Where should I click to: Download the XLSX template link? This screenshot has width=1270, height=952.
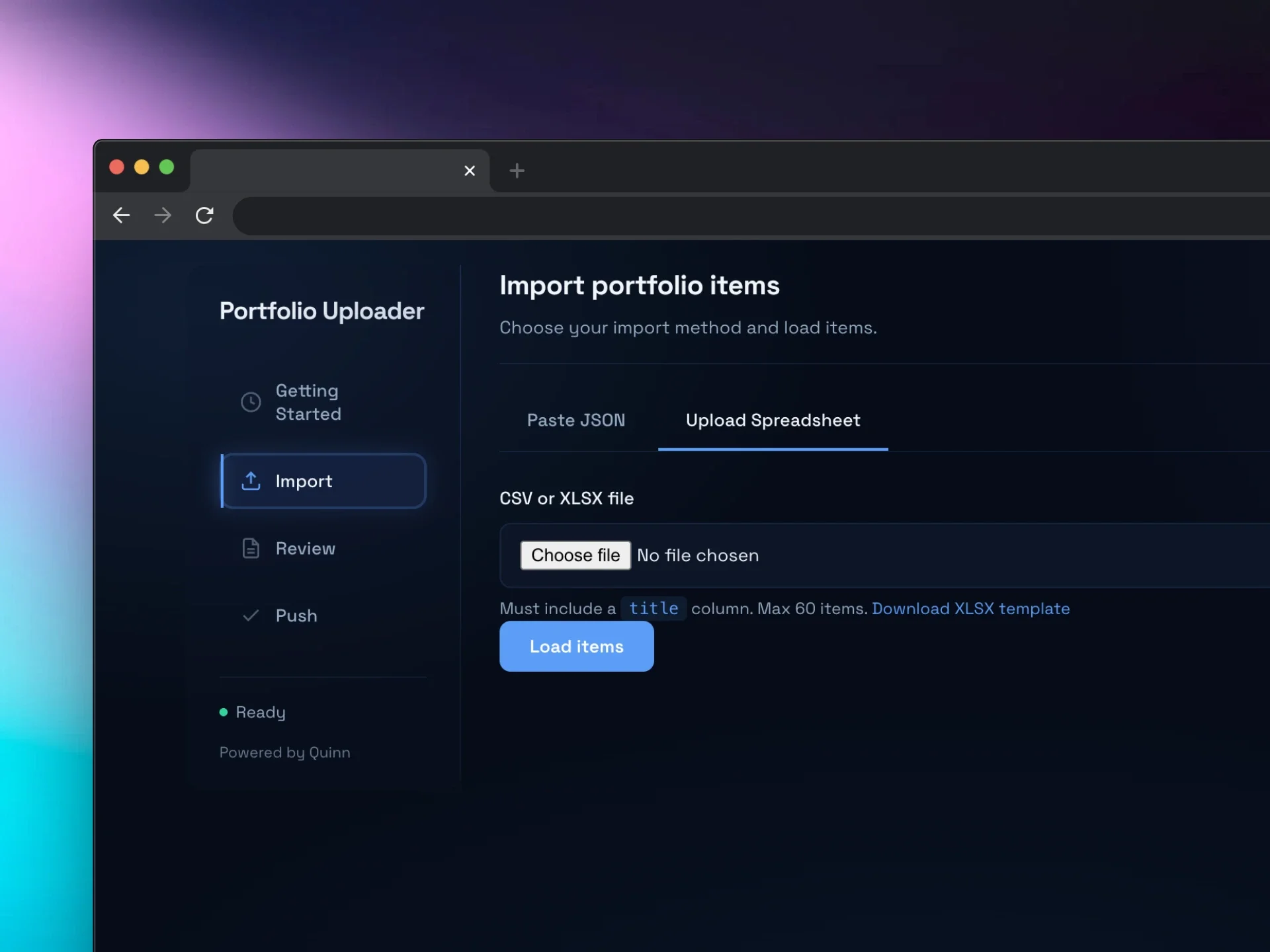tap(970, 608)
